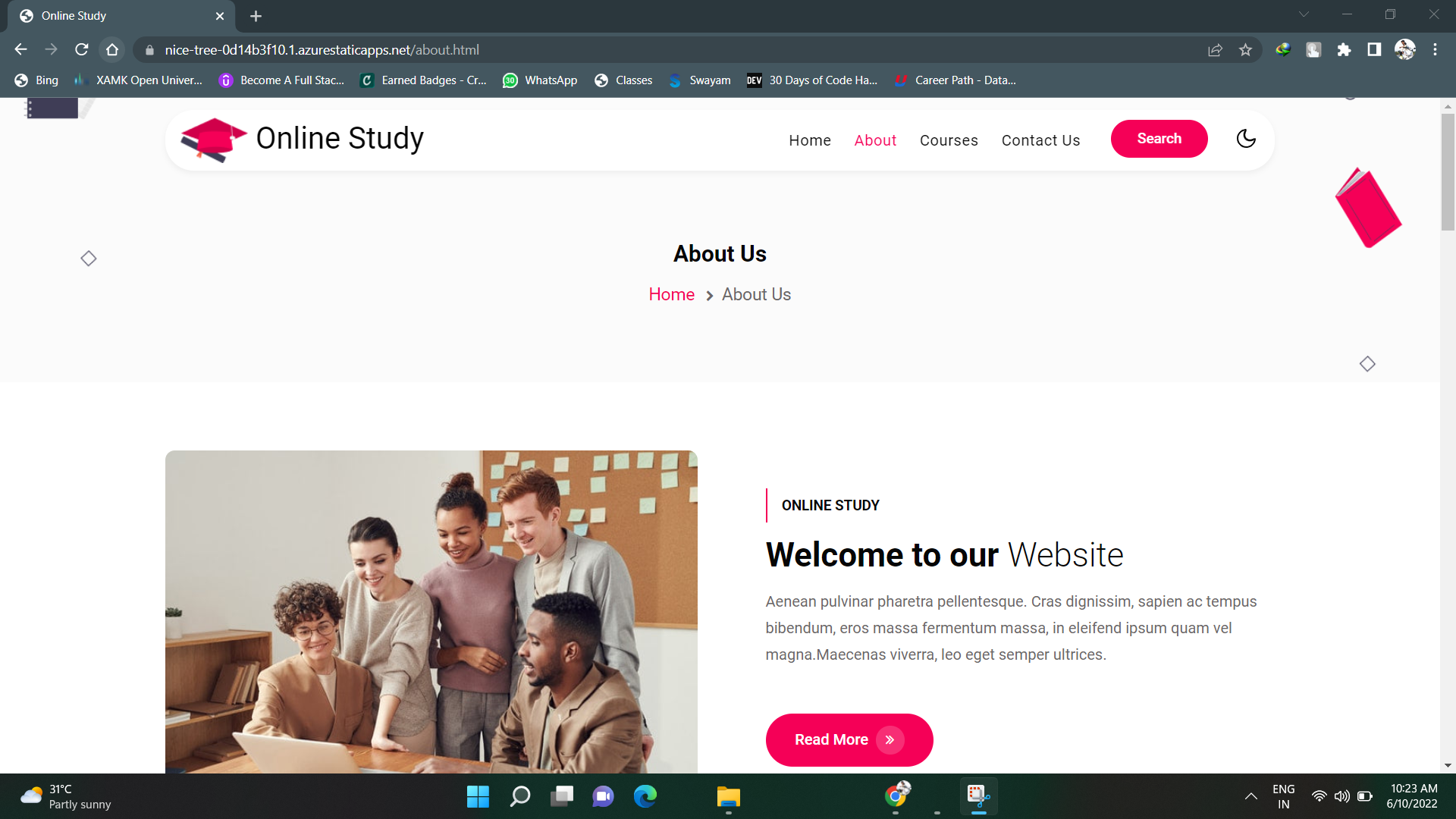This screenshot has height=819, width=1456.
Task: Share this page icon in address bar
Action: [1215, 49]
